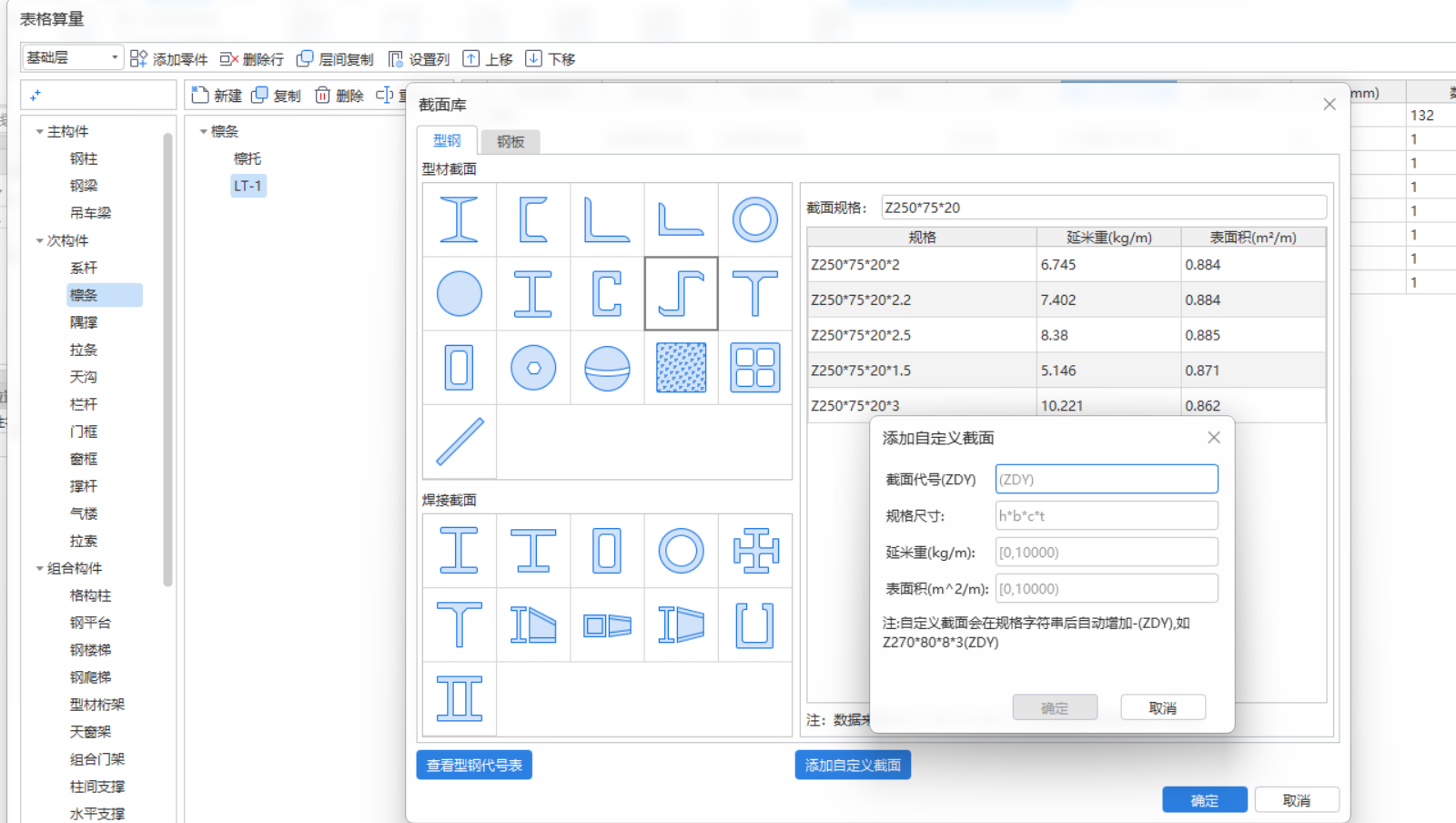The image size is (1456, 823).
Task: Click the 截面规格 field showing Z250*75*20
Action: tap(1104, 208)
